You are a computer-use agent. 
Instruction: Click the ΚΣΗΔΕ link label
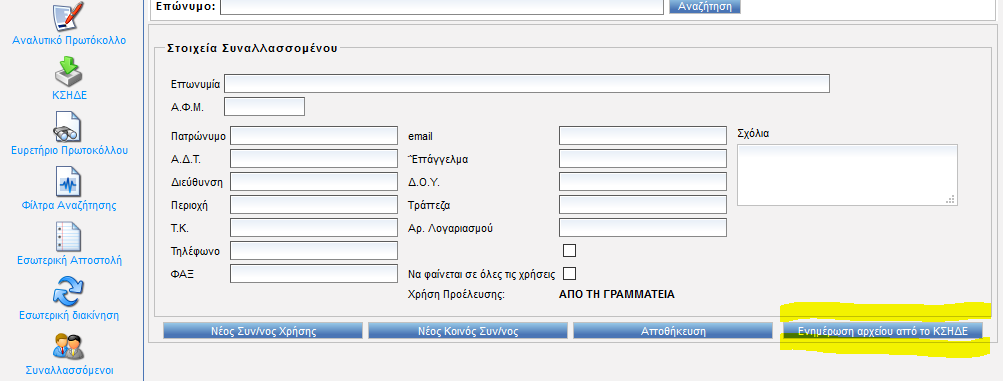point(69,95)
